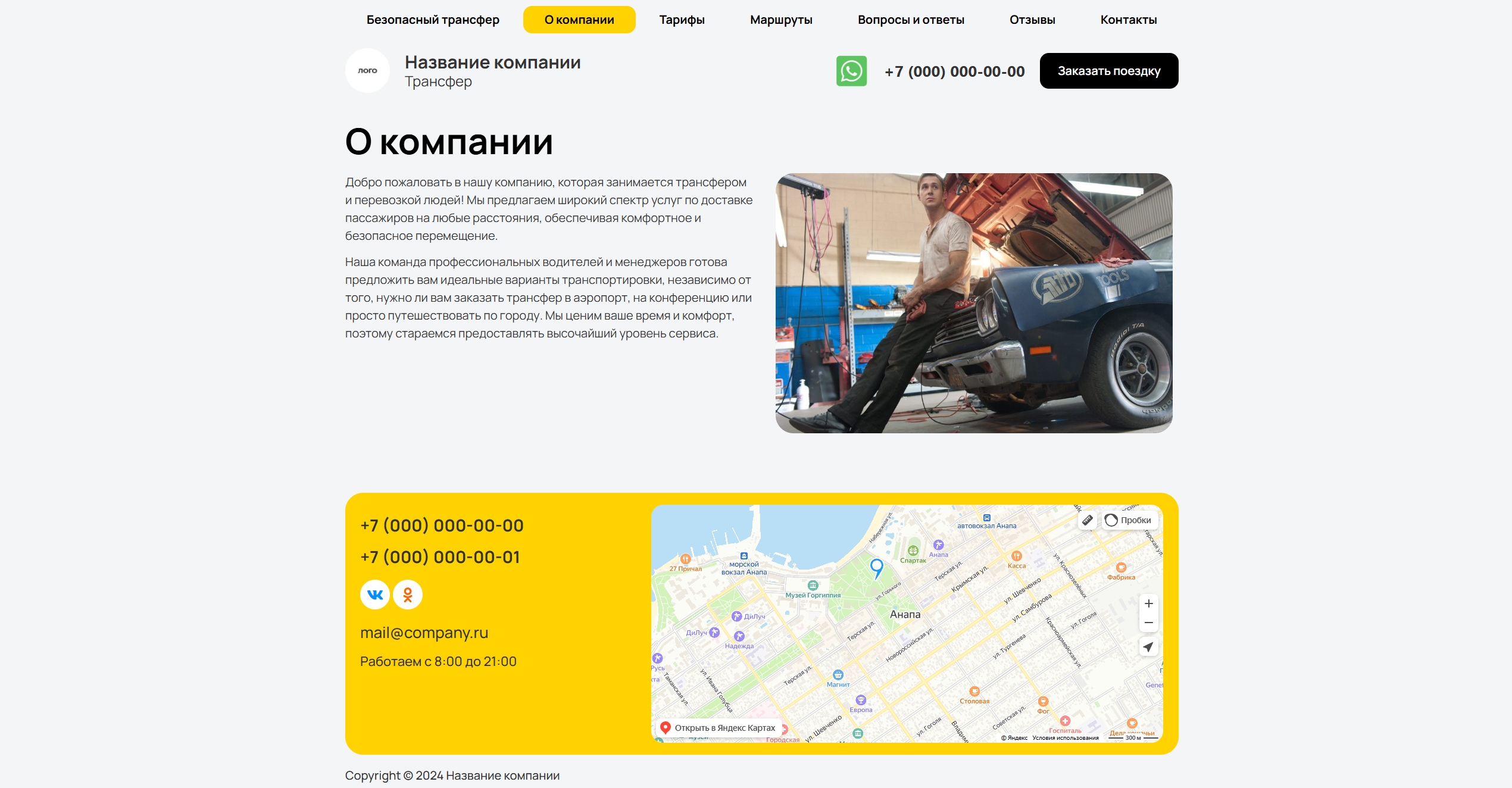Screen dimensions: 1512x788
Task: Locate my position on the map
Action: pos(1148,647)
